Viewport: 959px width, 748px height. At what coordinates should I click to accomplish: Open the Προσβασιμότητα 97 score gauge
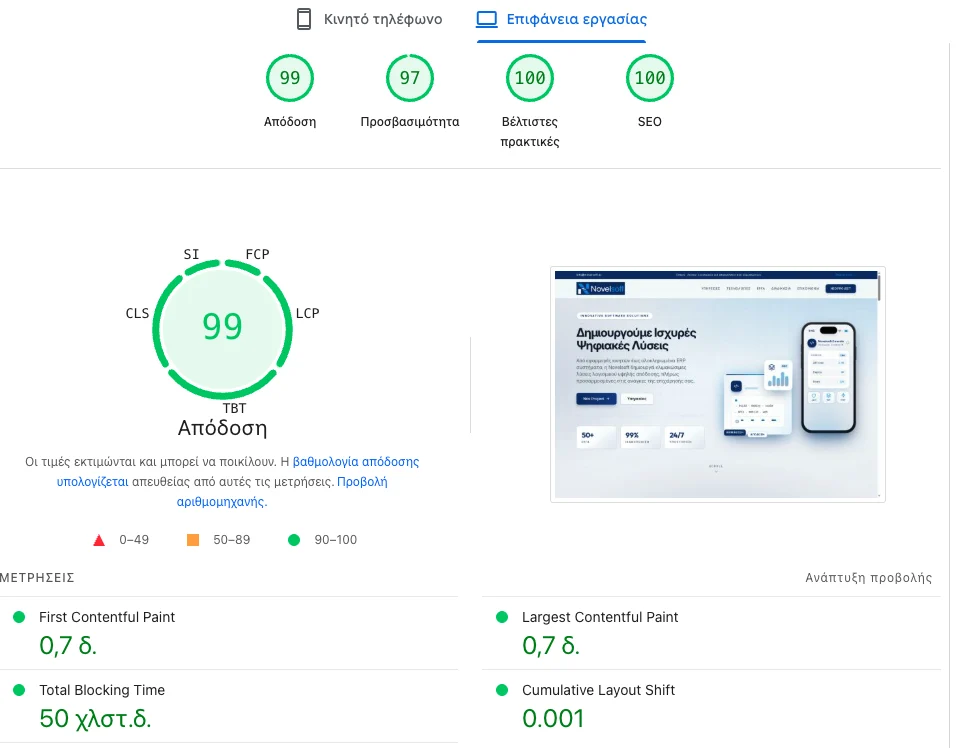[x=410, y=78]
